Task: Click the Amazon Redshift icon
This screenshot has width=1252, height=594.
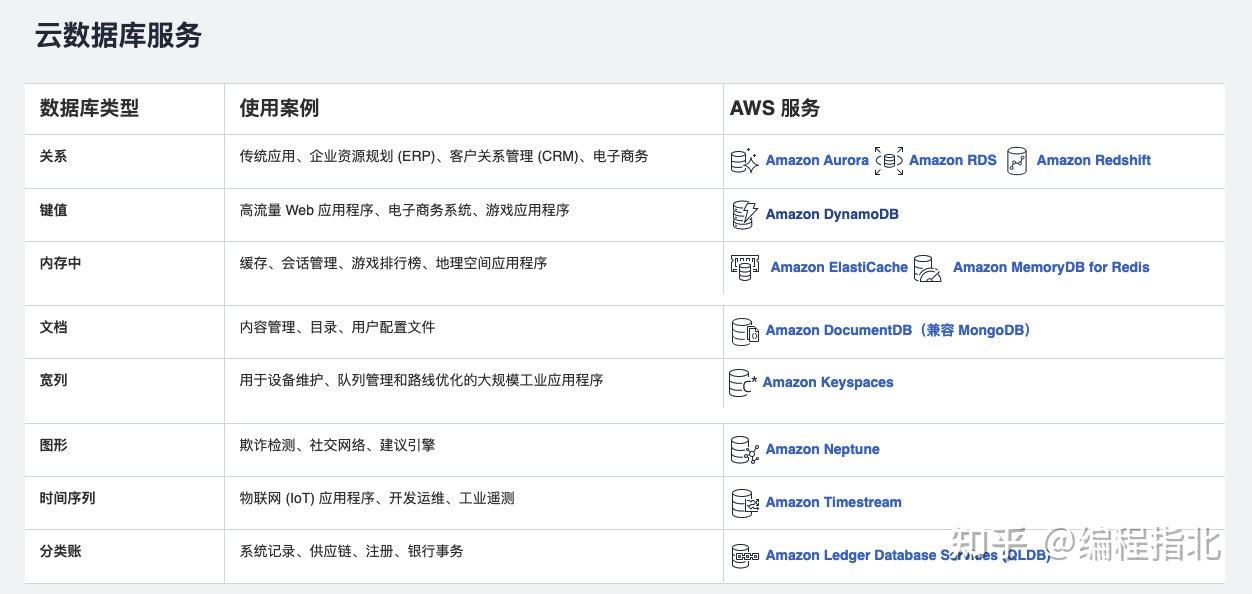Action: (1017, 161)
